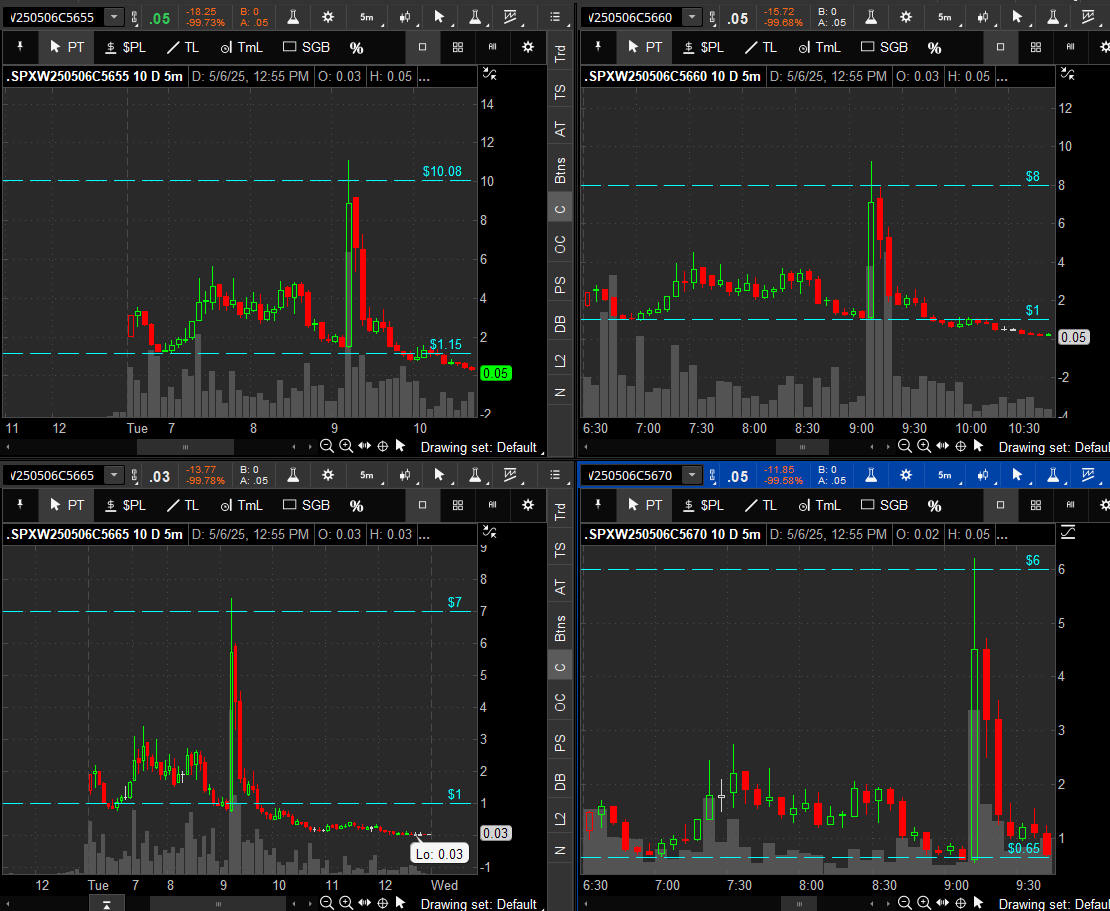The image size is (1110, 911).
Task: Open the L2 side tab in the lower panel
Action: pos(560,816)
